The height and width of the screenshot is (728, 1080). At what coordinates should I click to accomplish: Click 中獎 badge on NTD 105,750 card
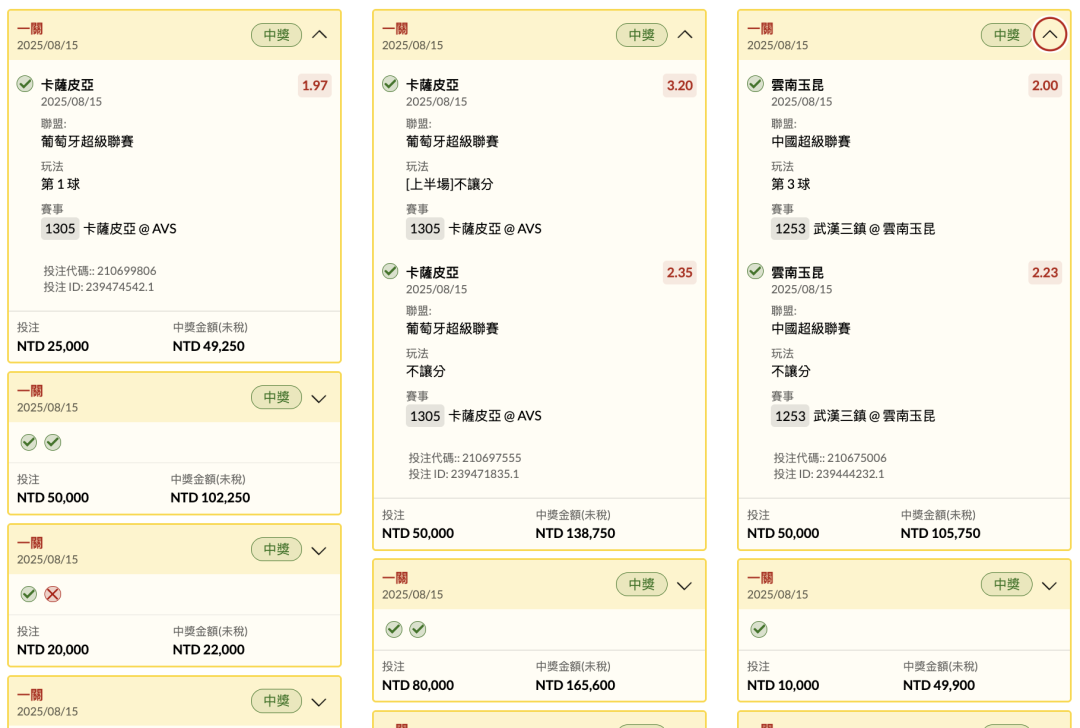tap(1006, 34)
